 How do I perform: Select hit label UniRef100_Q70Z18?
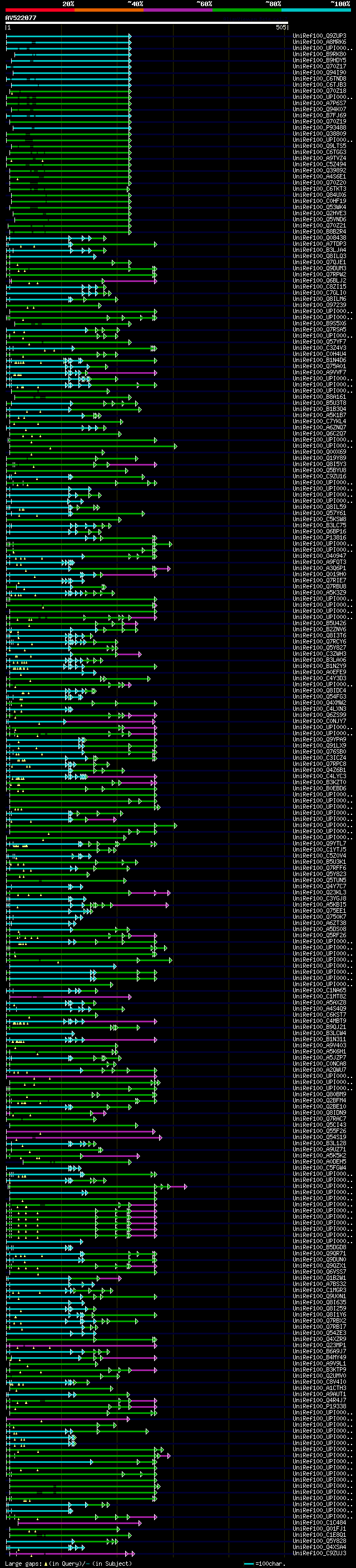point(319,91)
